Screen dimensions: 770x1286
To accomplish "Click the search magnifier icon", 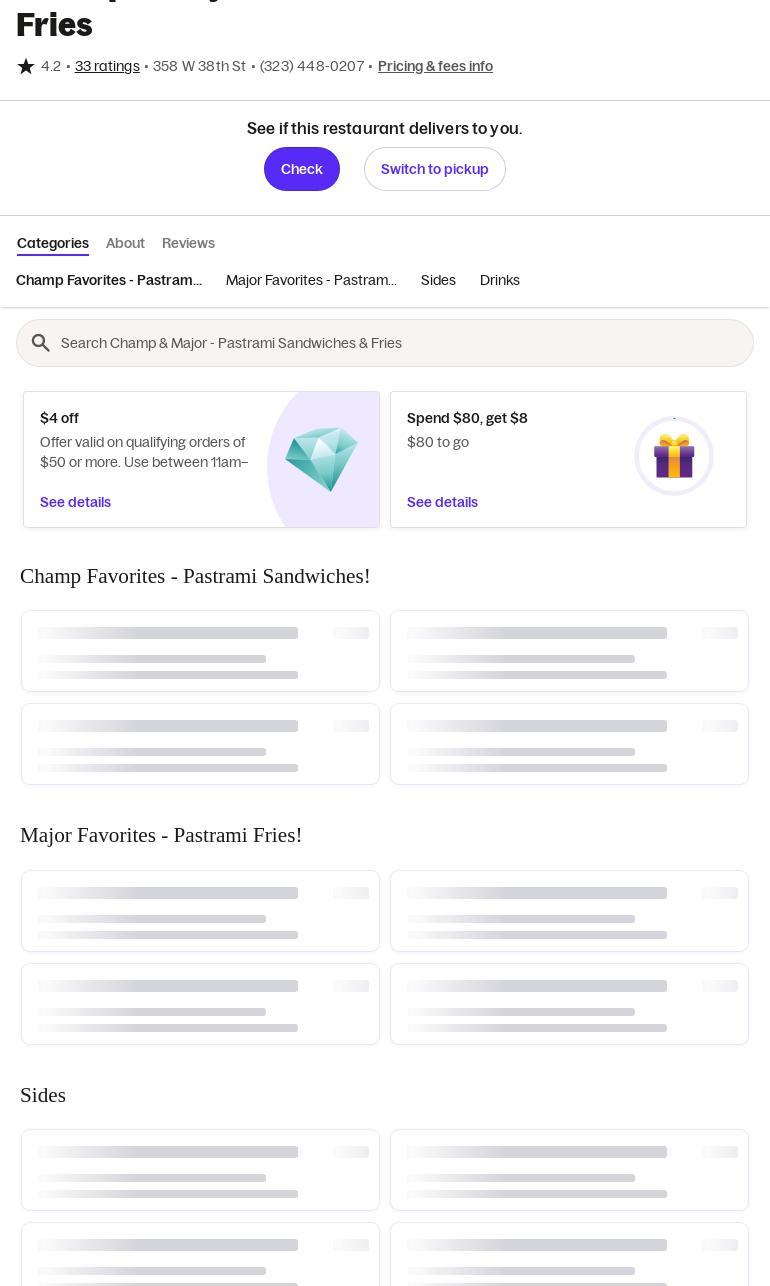I will (41, 343).
